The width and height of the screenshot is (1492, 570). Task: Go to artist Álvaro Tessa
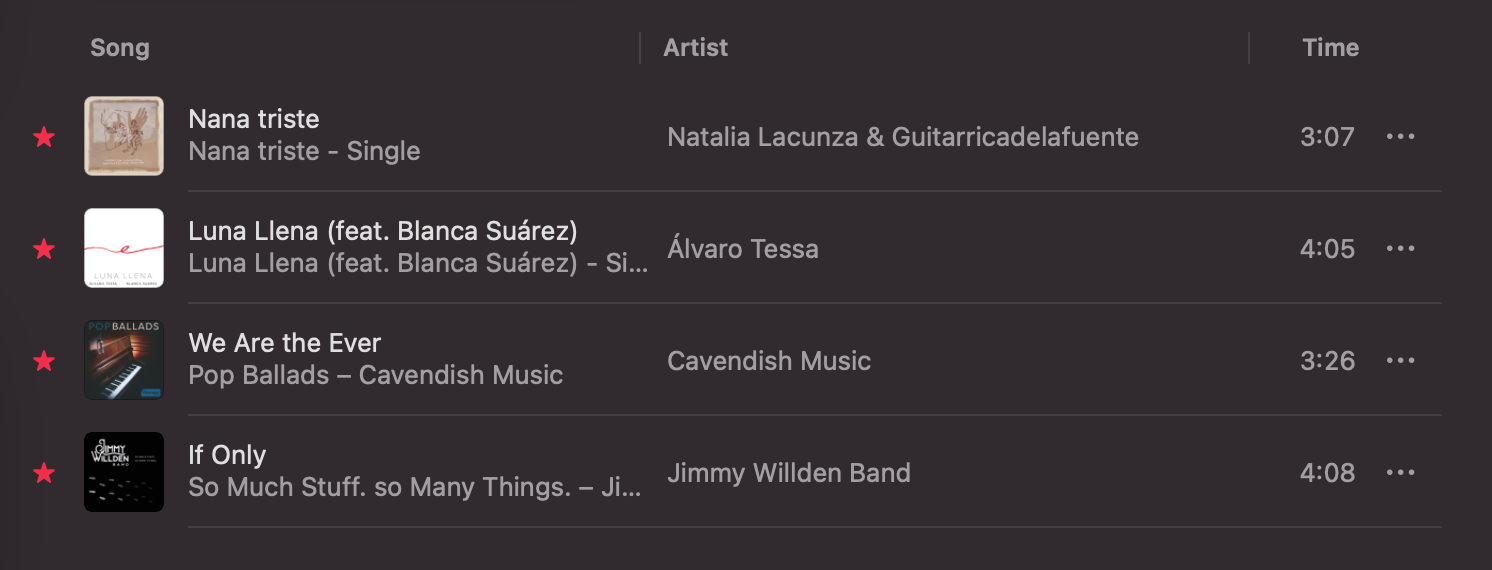[742, 249]
